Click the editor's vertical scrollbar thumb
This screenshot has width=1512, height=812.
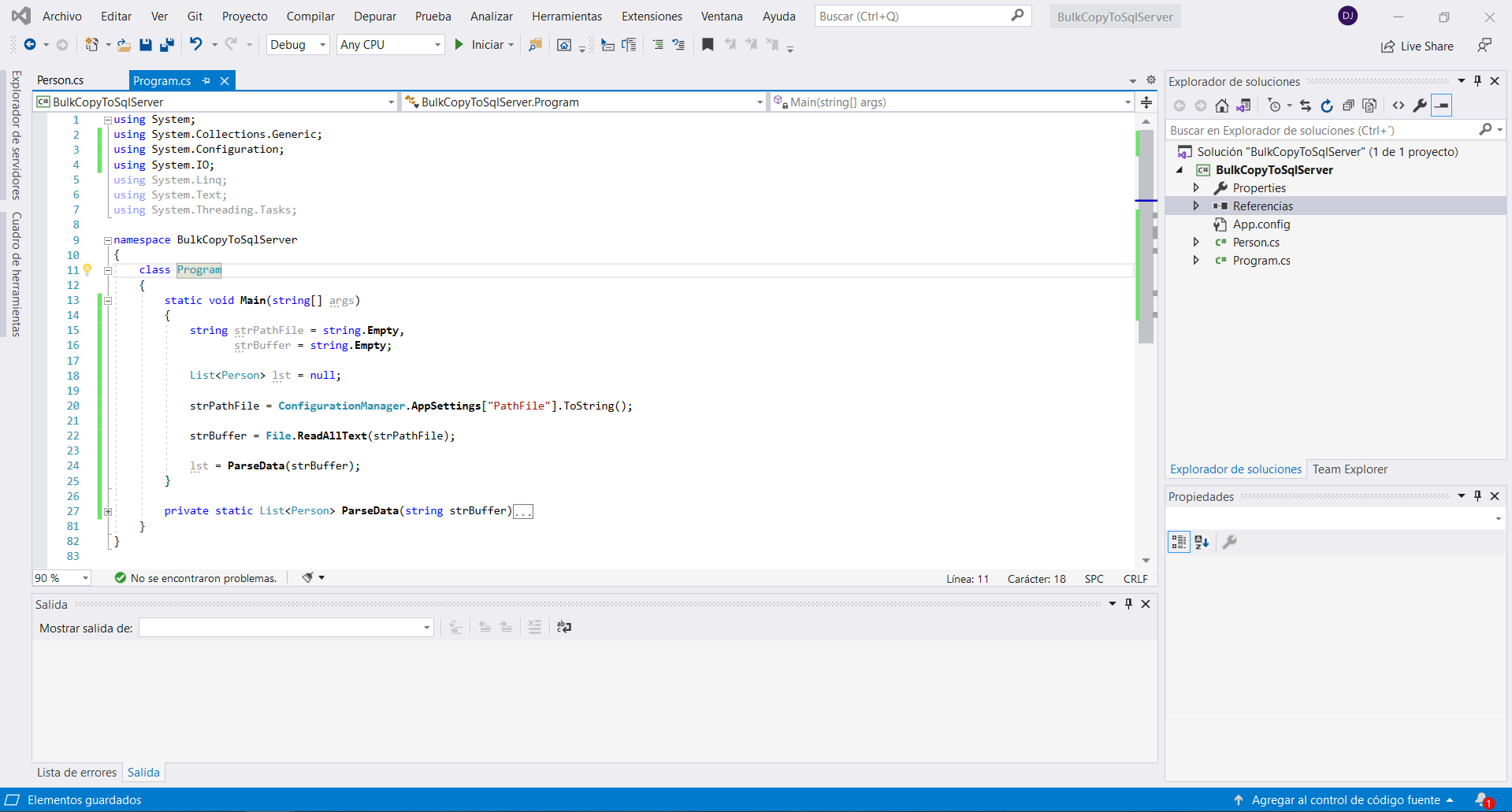(1146, 236)
